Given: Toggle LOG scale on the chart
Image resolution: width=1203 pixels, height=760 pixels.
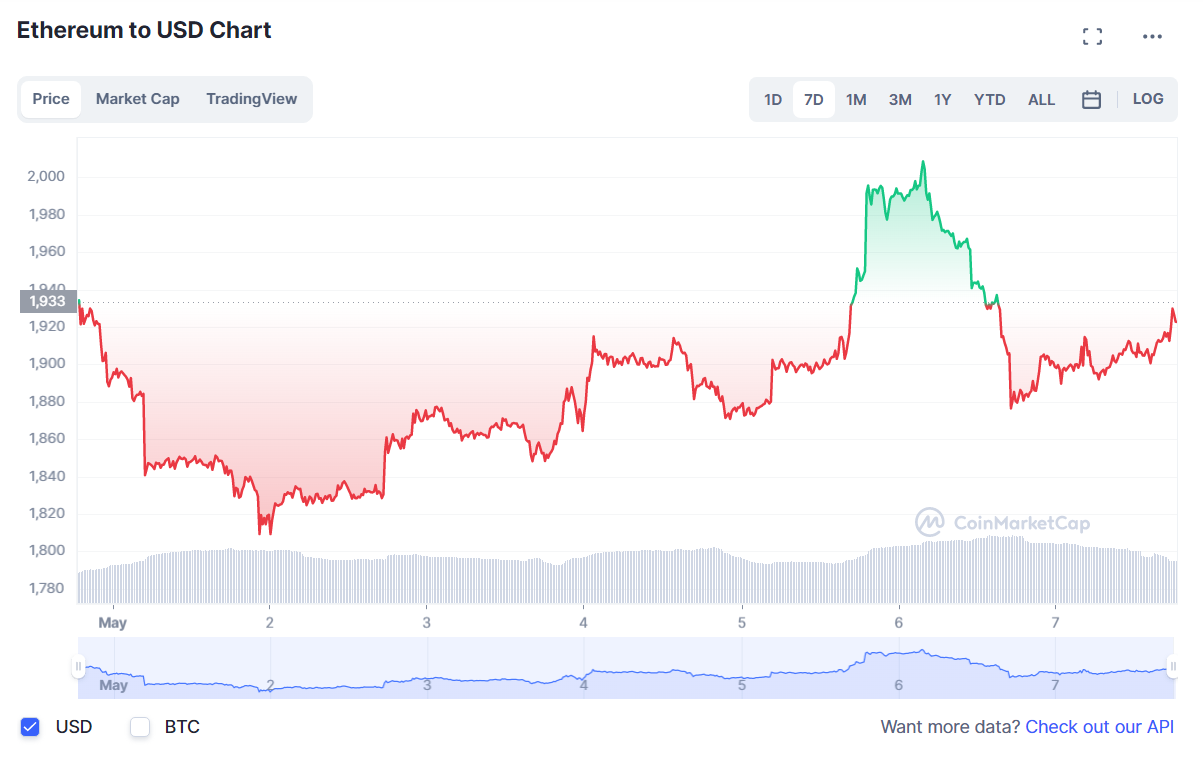Looking at the screenshot, I should [1148, 99].
